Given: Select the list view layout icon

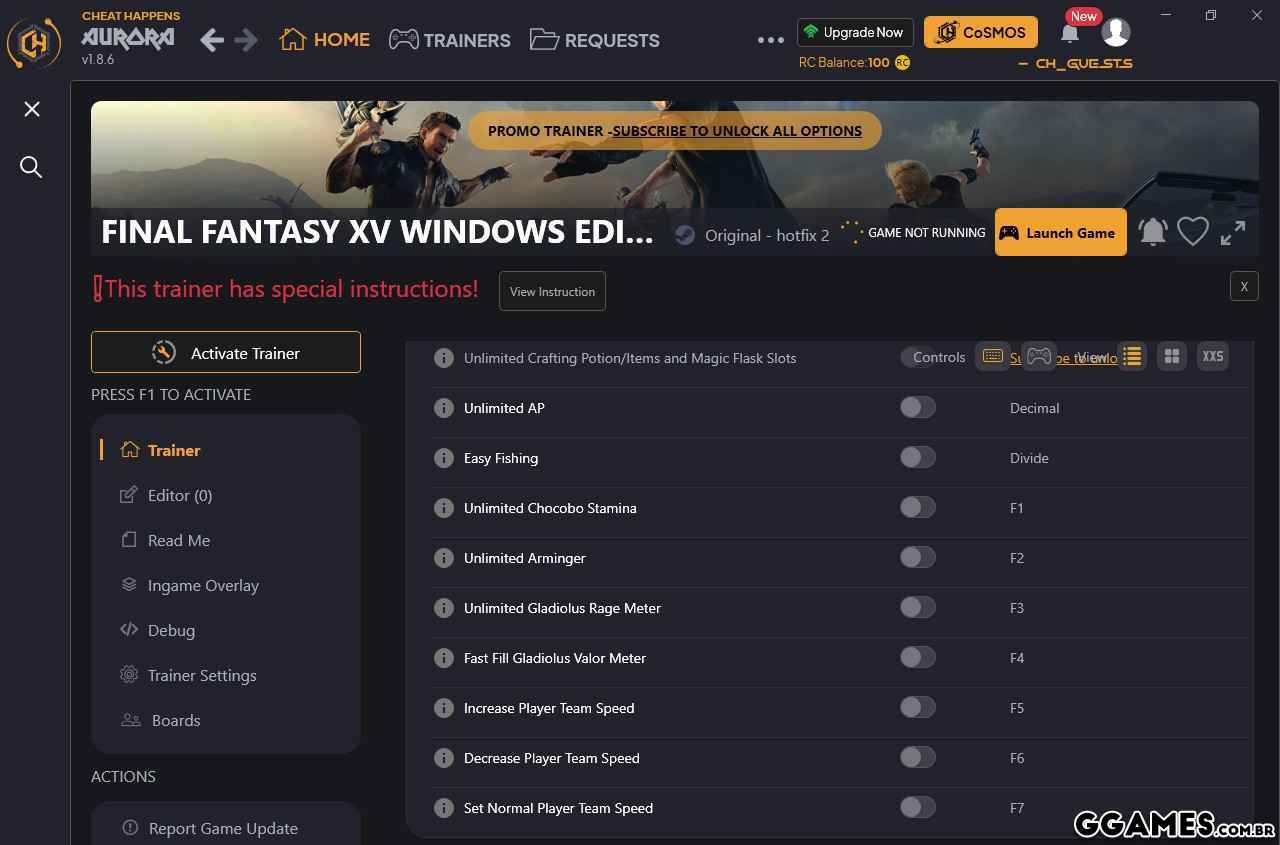Looking at the screenshot, I should [1132, 356].
